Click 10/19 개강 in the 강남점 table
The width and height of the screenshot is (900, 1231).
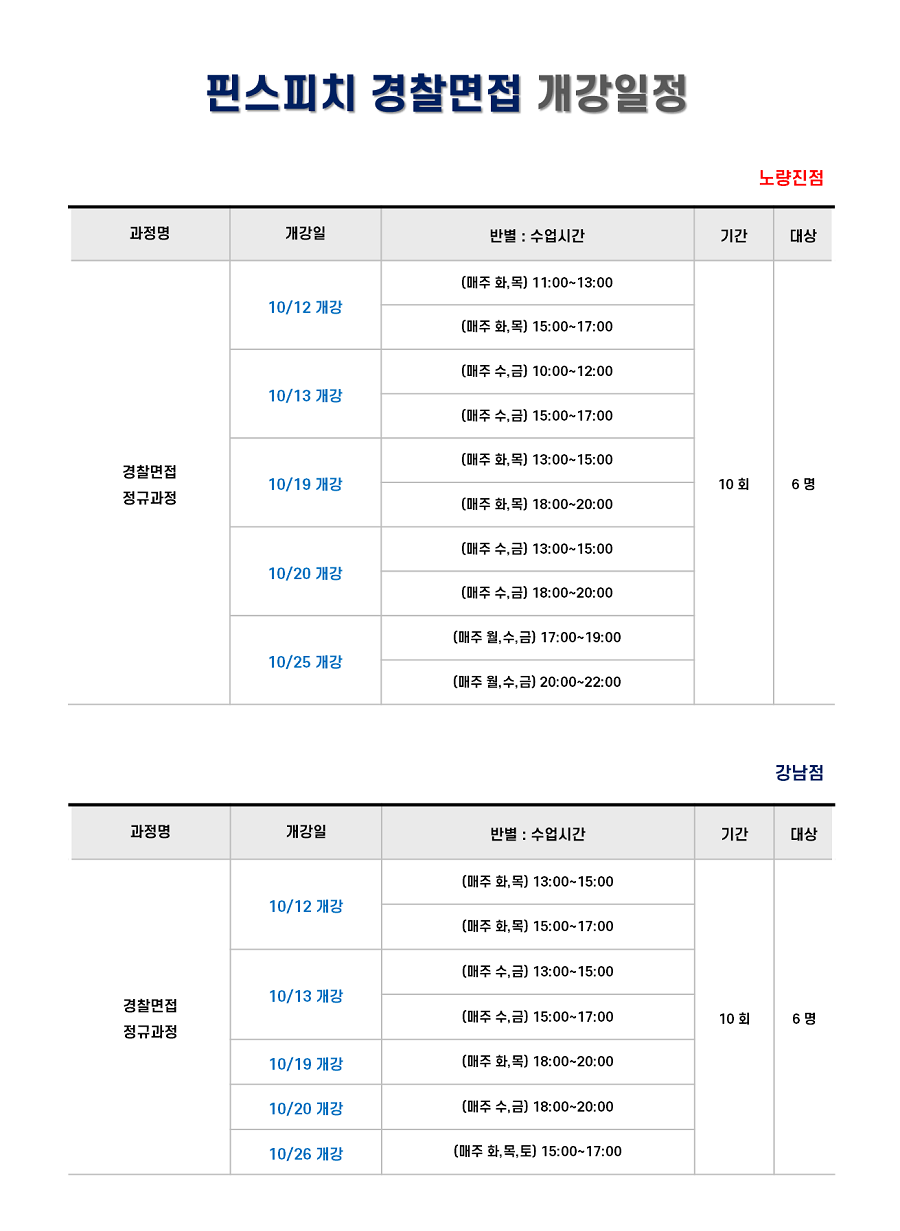click(x=306, y=1064)
